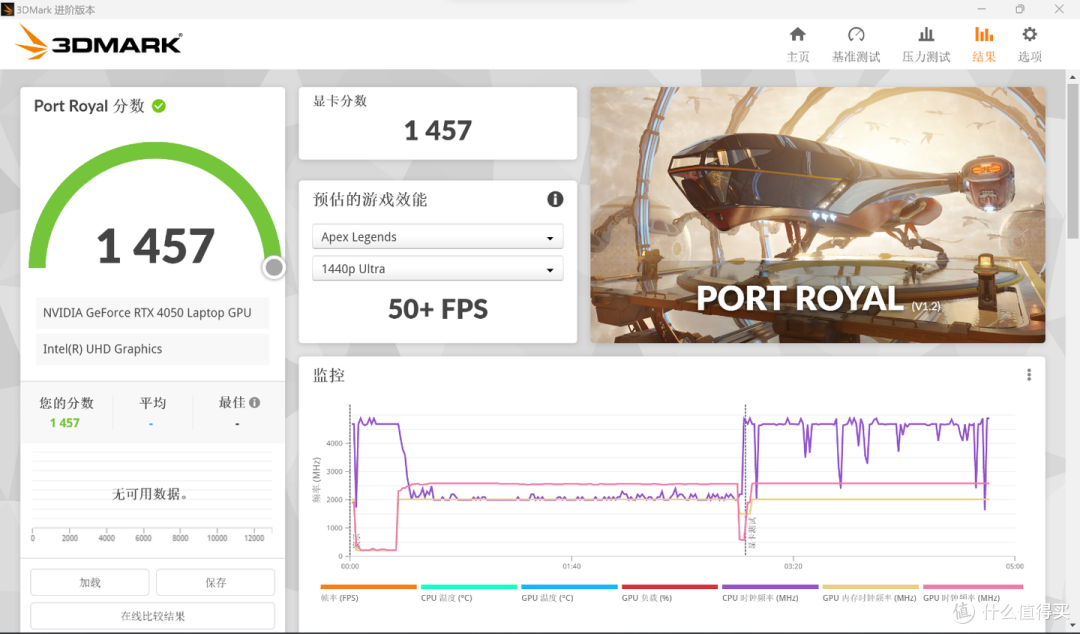Click the 在线比较结果 compare online button
The height and width of the screenshot is (634, 1080).
pyautogui.click(x=153, y=615)
